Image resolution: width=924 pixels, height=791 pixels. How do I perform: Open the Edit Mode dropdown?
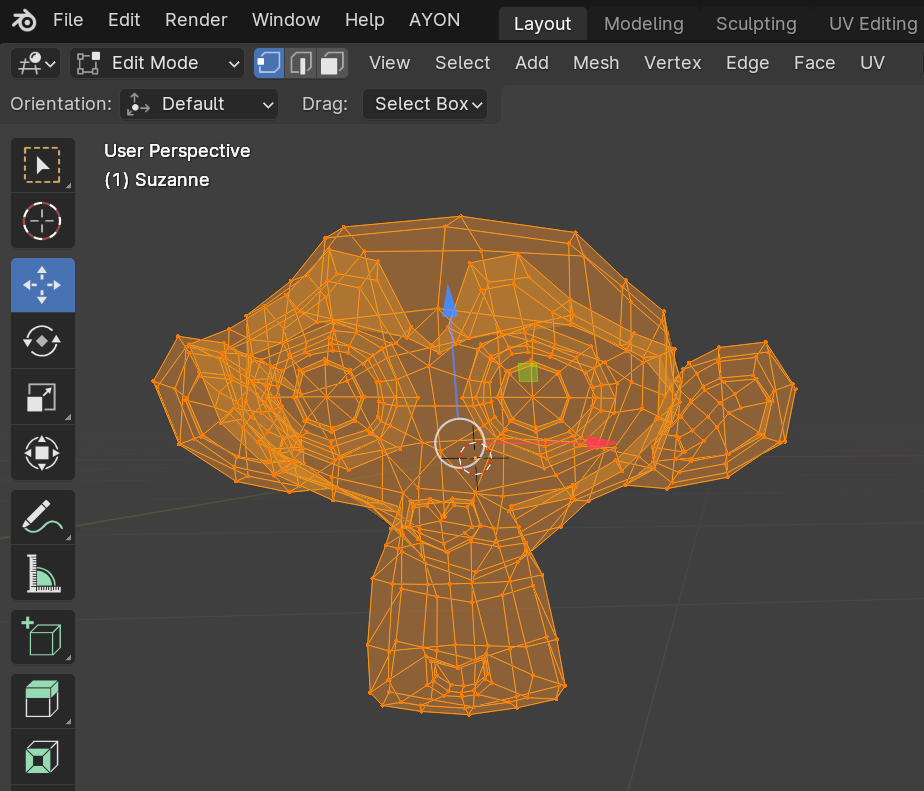157,63
